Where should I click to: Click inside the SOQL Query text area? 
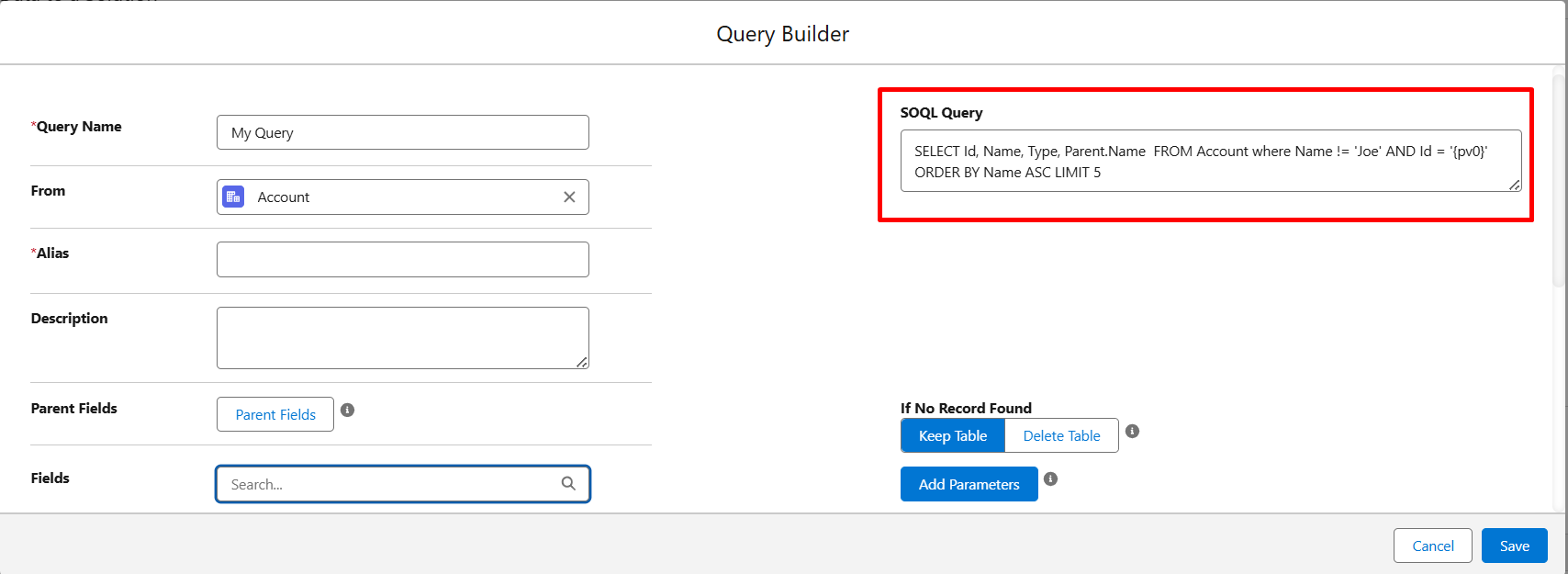1210,161
